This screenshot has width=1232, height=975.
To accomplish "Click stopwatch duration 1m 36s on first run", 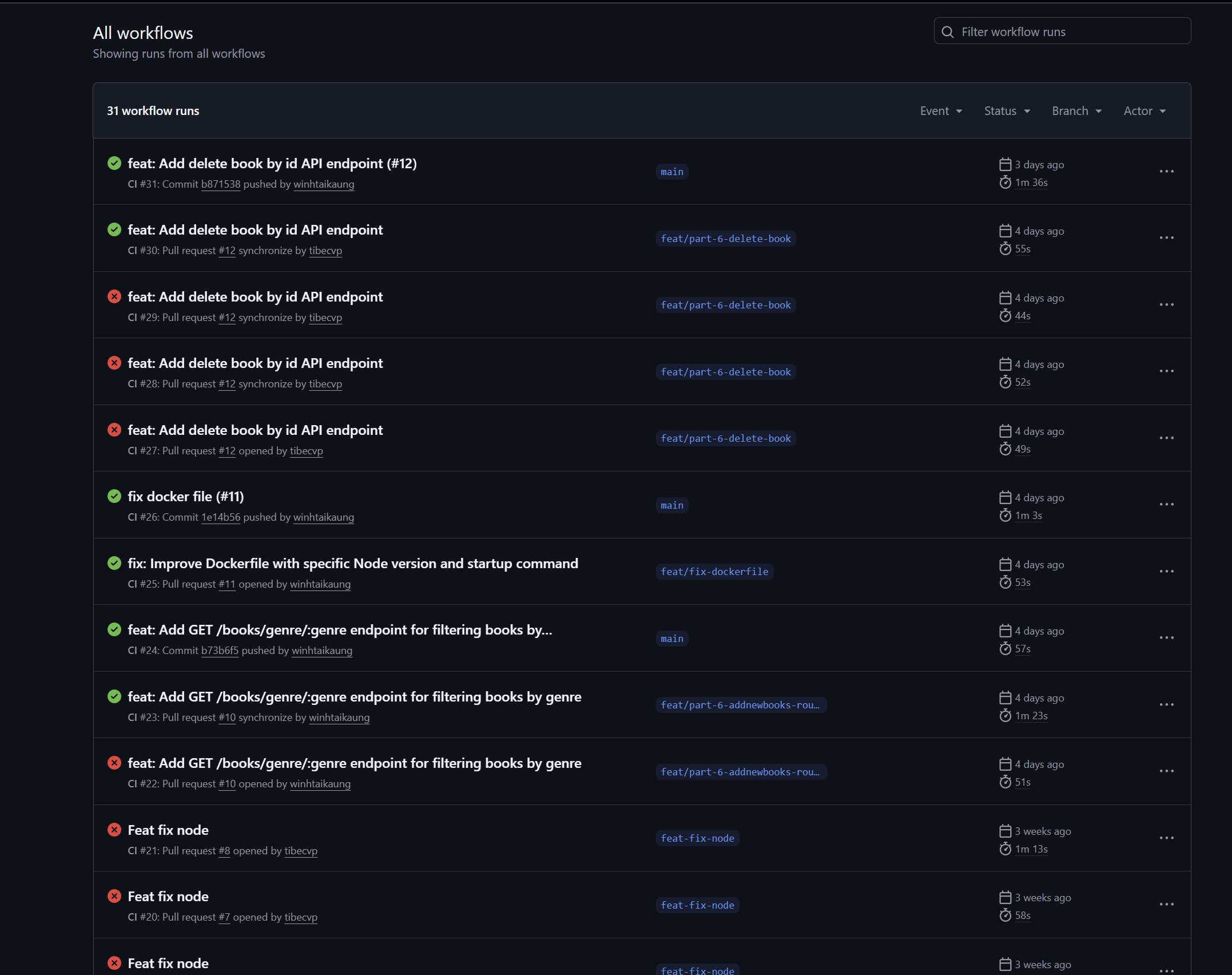I will (x=1031, y=183).
